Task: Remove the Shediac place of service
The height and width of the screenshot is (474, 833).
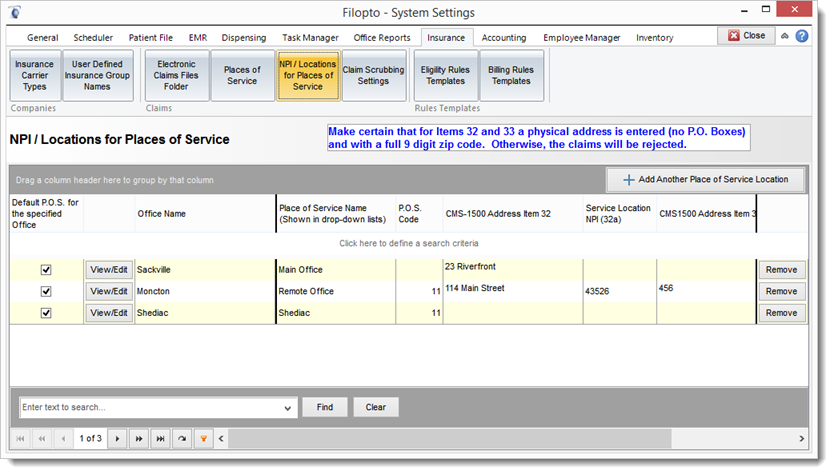Action: (781, 313)
